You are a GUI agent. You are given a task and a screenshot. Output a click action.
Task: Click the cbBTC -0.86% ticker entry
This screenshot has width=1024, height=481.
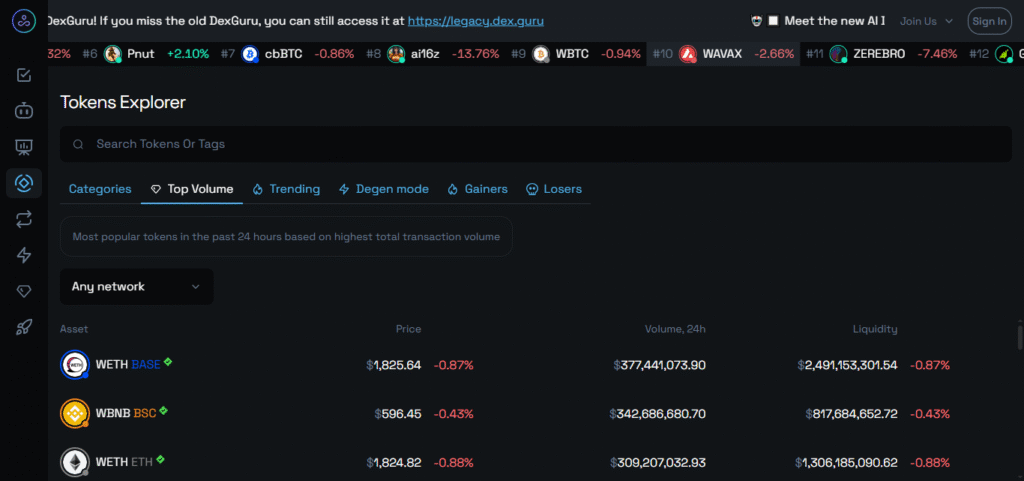(288, 54)
